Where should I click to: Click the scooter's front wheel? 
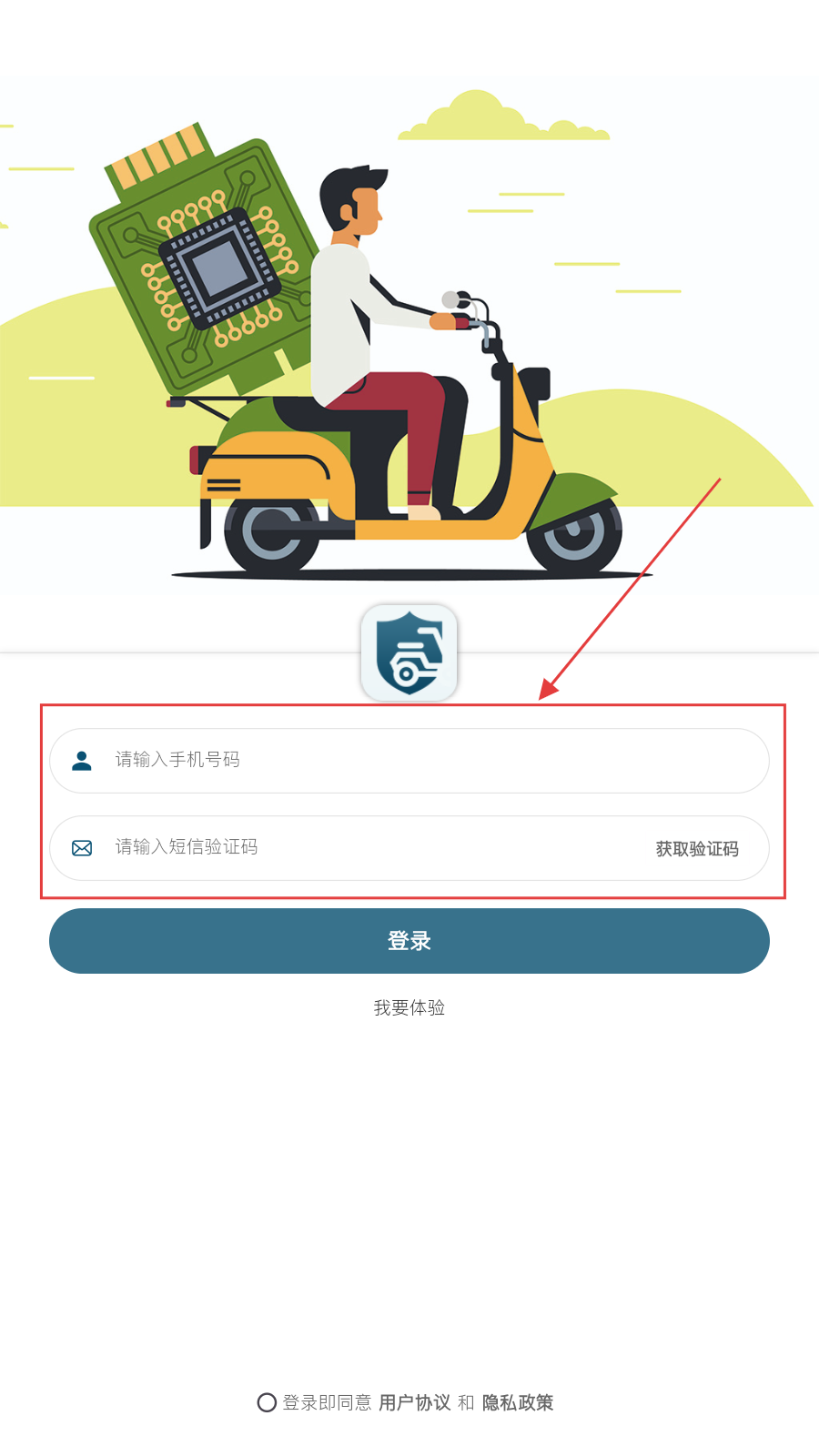[574, 534]
